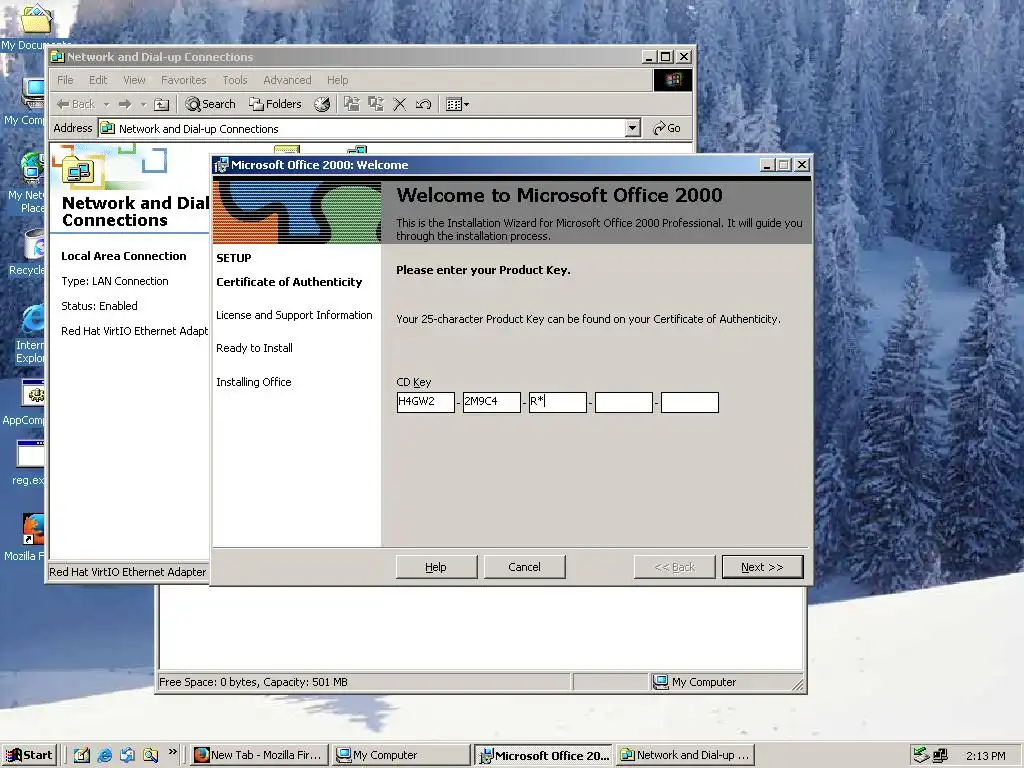The image size is (1024, 768).
Task: Toggle the Folders pane in Network Connections window
Action: (275, 104)
